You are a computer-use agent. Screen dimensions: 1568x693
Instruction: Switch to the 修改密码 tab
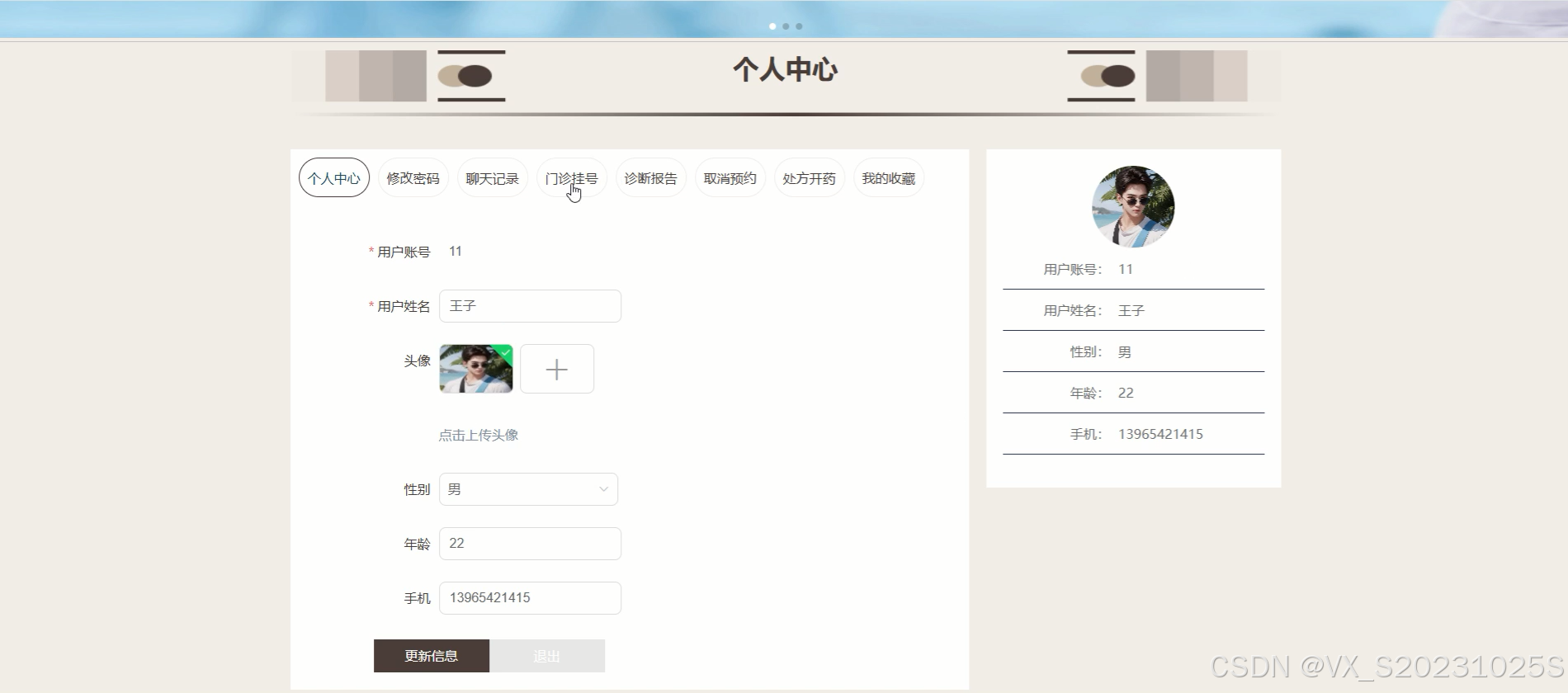(413, 178)
